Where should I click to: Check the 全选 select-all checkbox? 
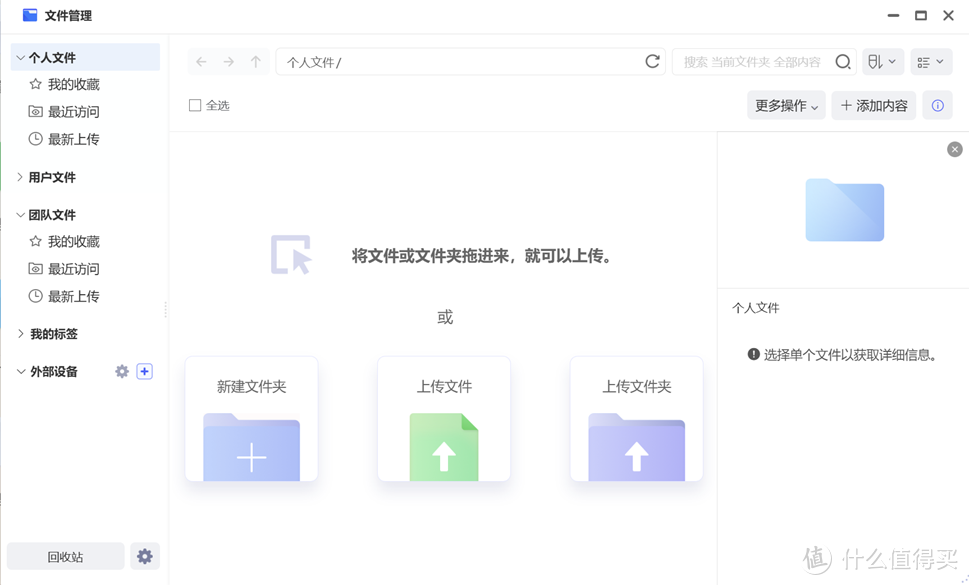pos(194,104)
